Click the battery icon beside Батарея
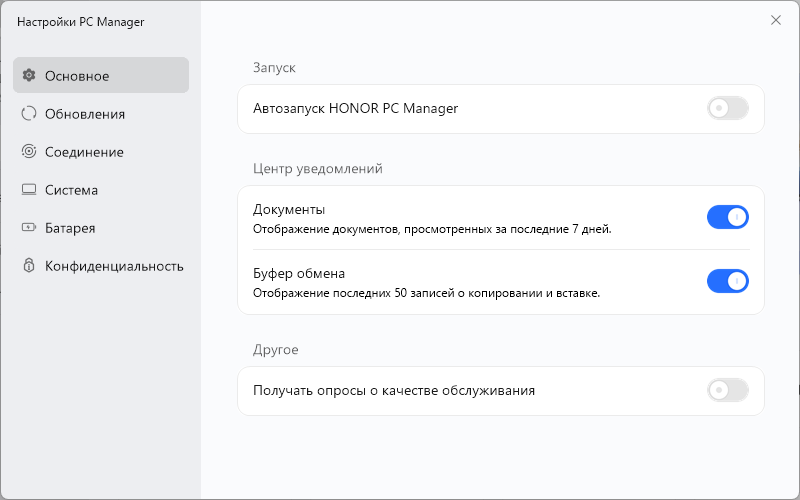This screenshot has height=500, width=800. tap(29, 227)
